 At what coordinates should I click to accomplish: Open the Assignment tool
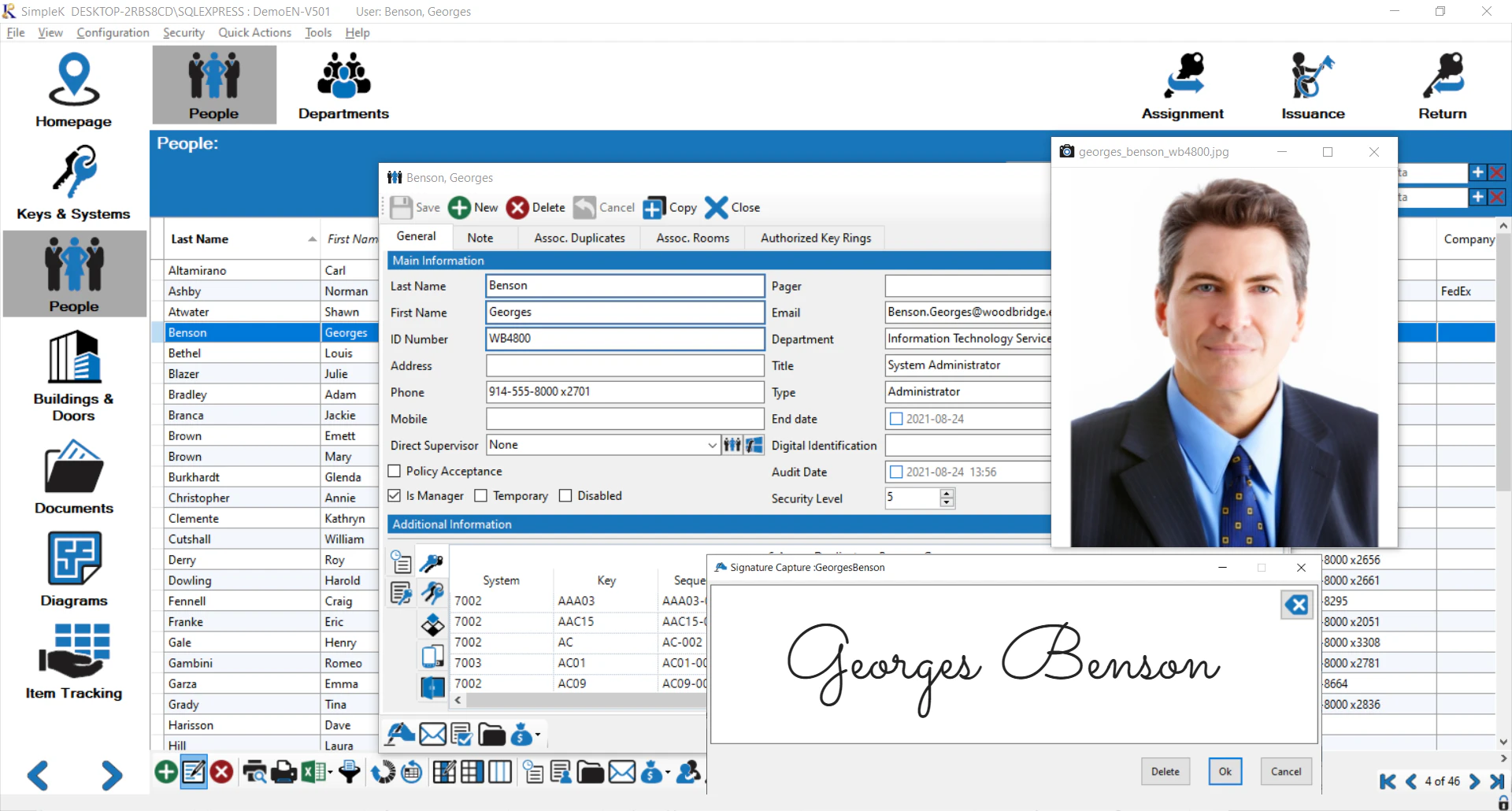point(1182,83)
